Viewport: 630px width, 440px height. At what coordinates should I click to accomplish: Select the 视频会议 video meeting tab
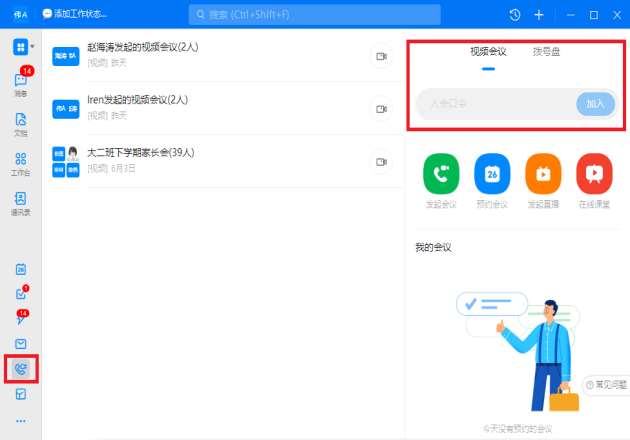[488, 51]
